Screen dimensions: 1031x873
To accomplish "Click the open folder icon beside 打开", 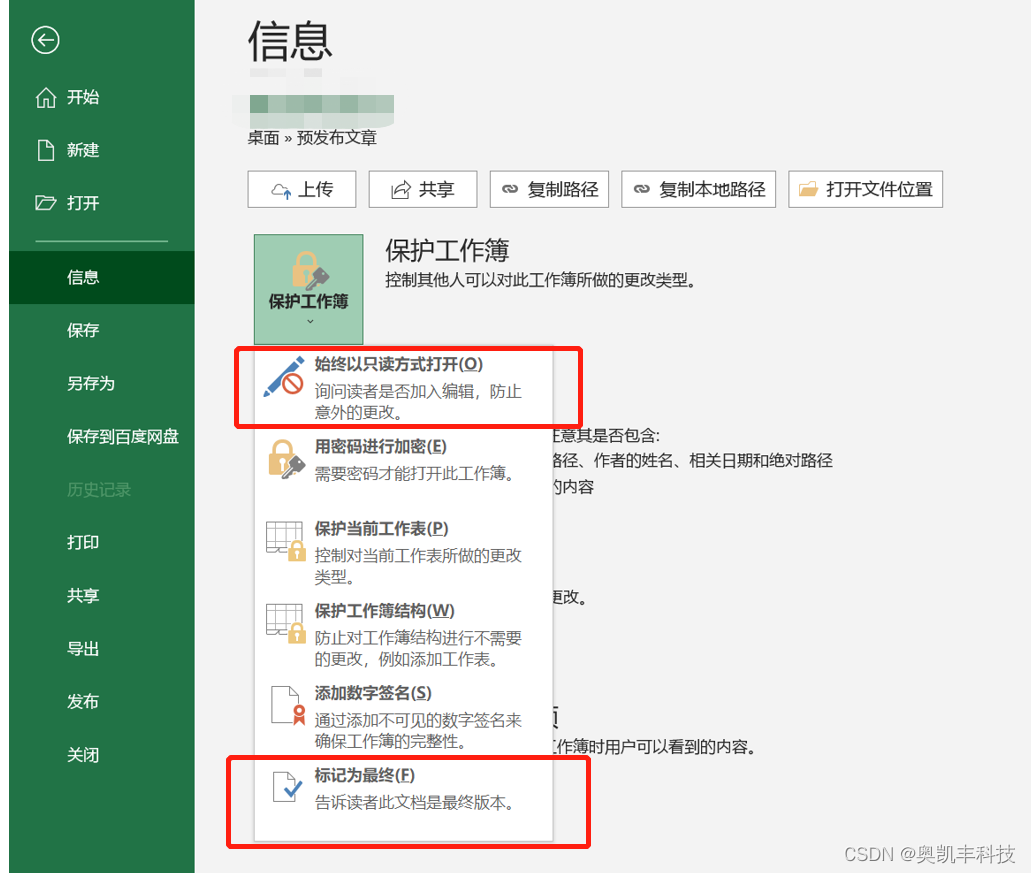I will [45, 202].
